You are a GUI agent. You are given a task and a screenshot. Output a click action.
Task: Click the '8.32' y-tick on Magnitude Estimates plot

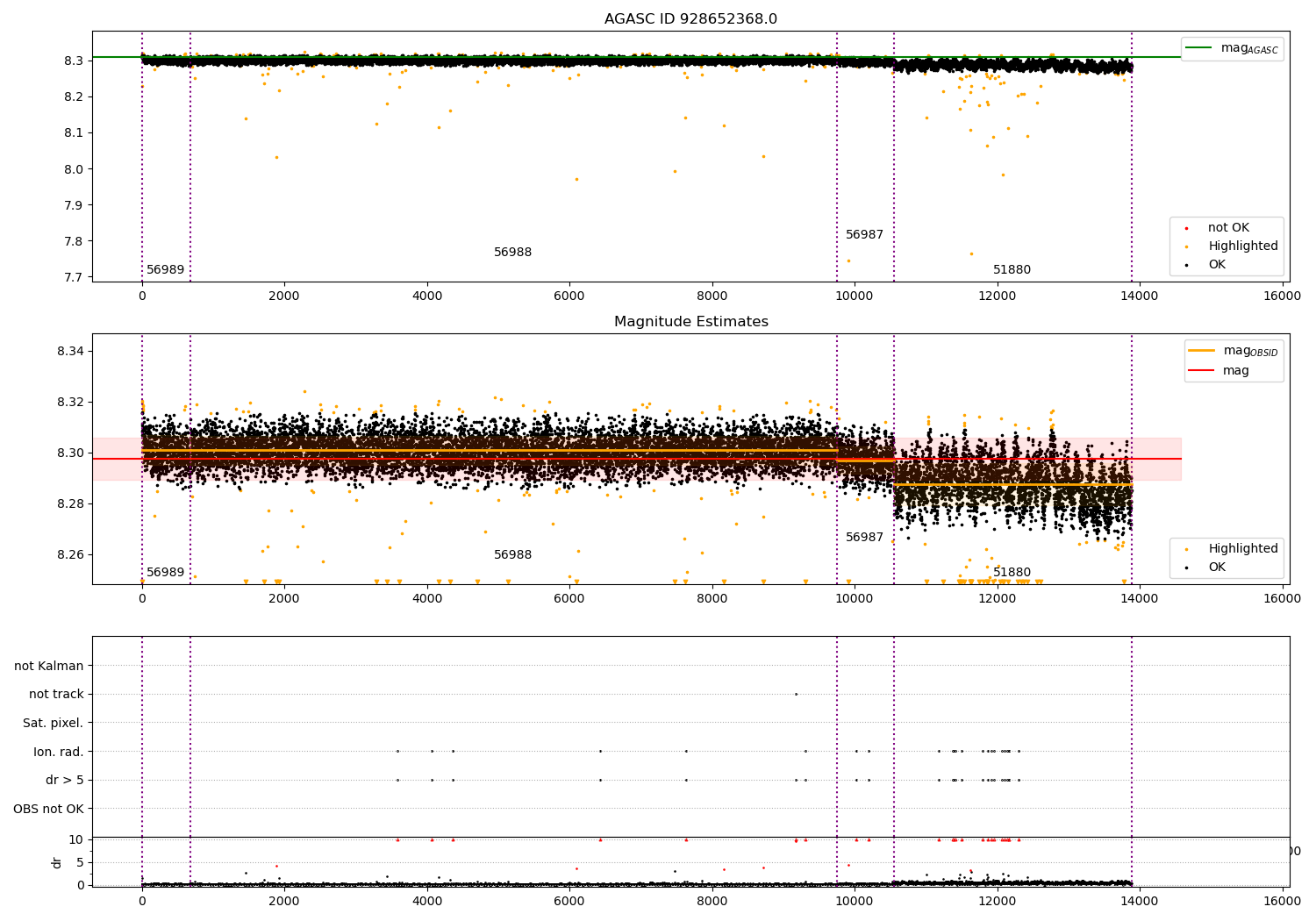pos(70,403)
